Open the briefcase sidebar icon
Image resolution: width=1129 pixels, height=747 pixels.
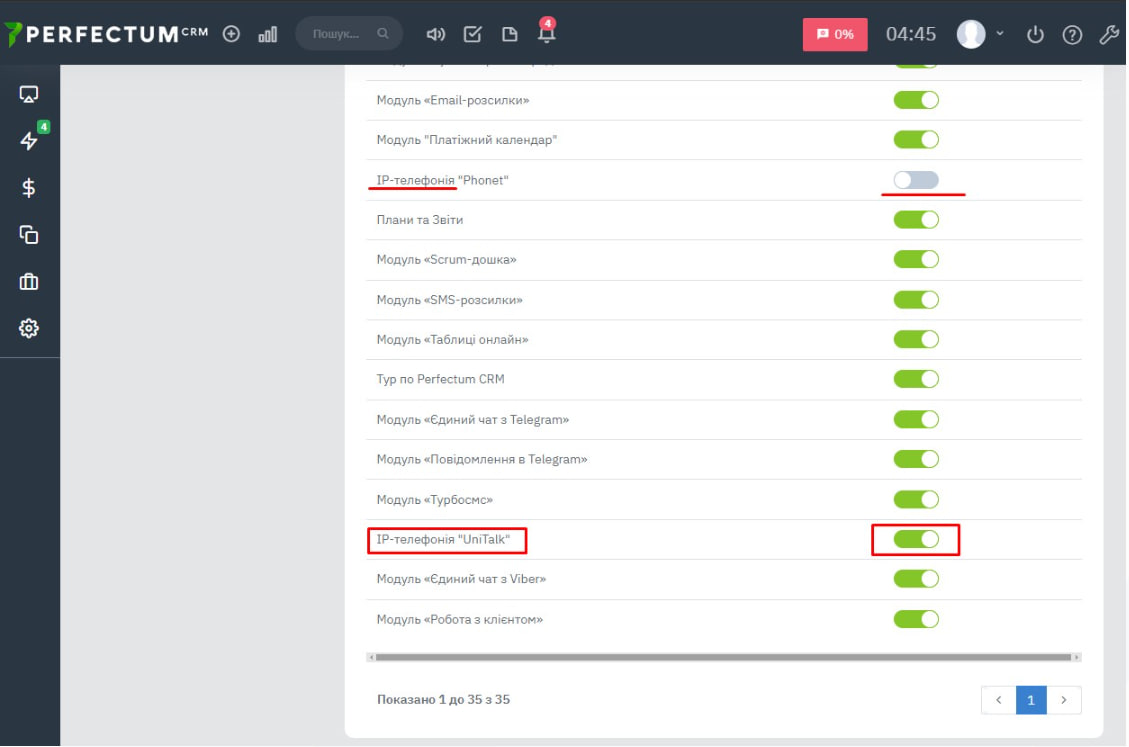pos(29,282)
